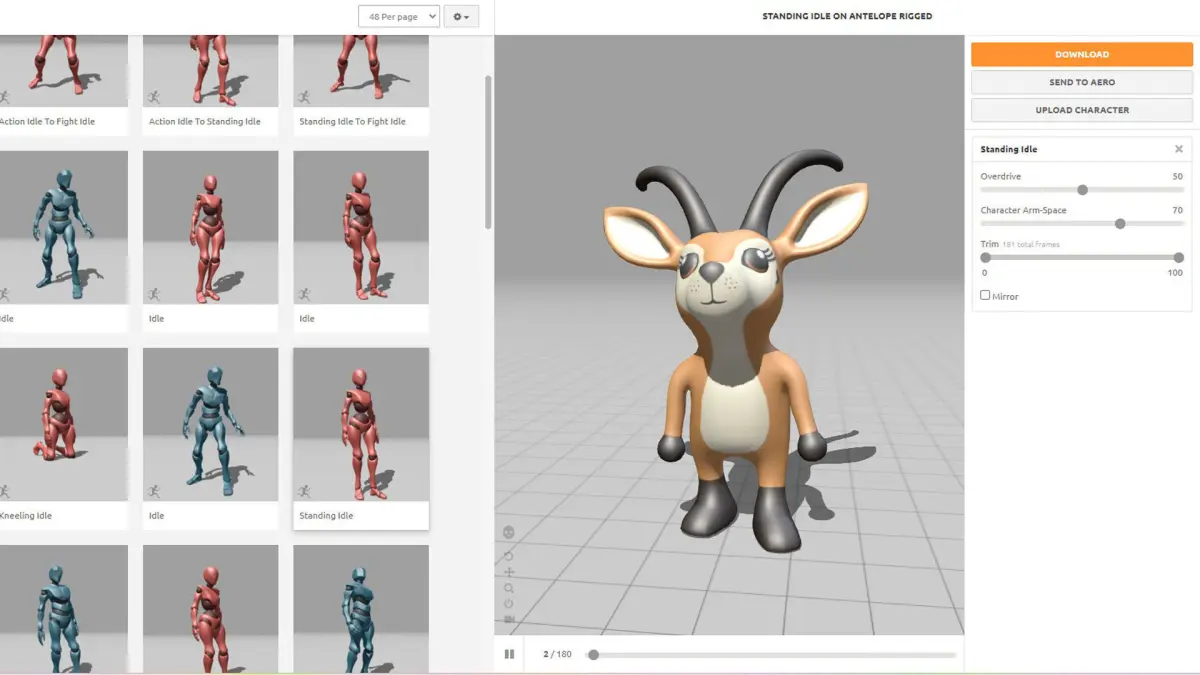Select the zoom magnifier icon in viewport
Screen dimensions: 1200x675
click(509, 588)
